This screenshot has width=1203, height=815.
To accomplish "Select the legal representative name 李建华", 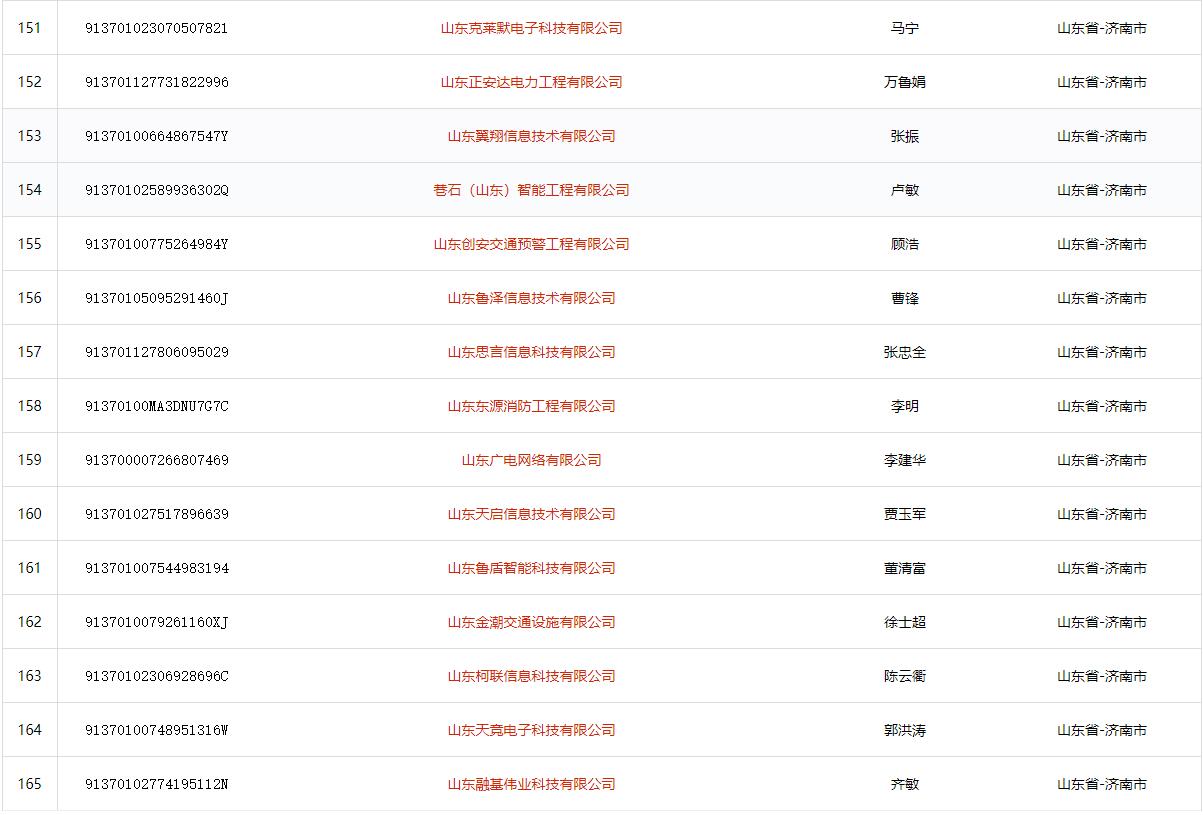I will pos(904,460).
